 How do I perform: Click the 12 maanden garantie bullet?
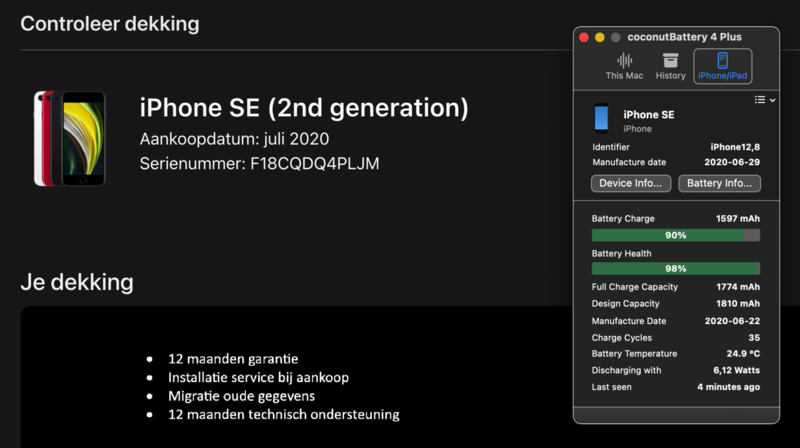[x=233, y=359]
